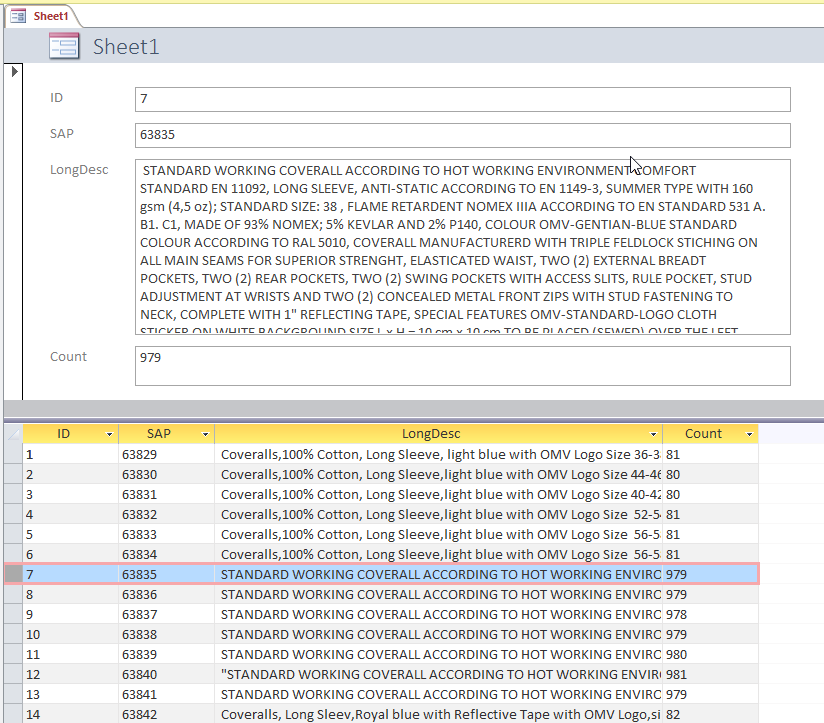Click LongDesc cell with Size 52-5

(x=439, y=514)
